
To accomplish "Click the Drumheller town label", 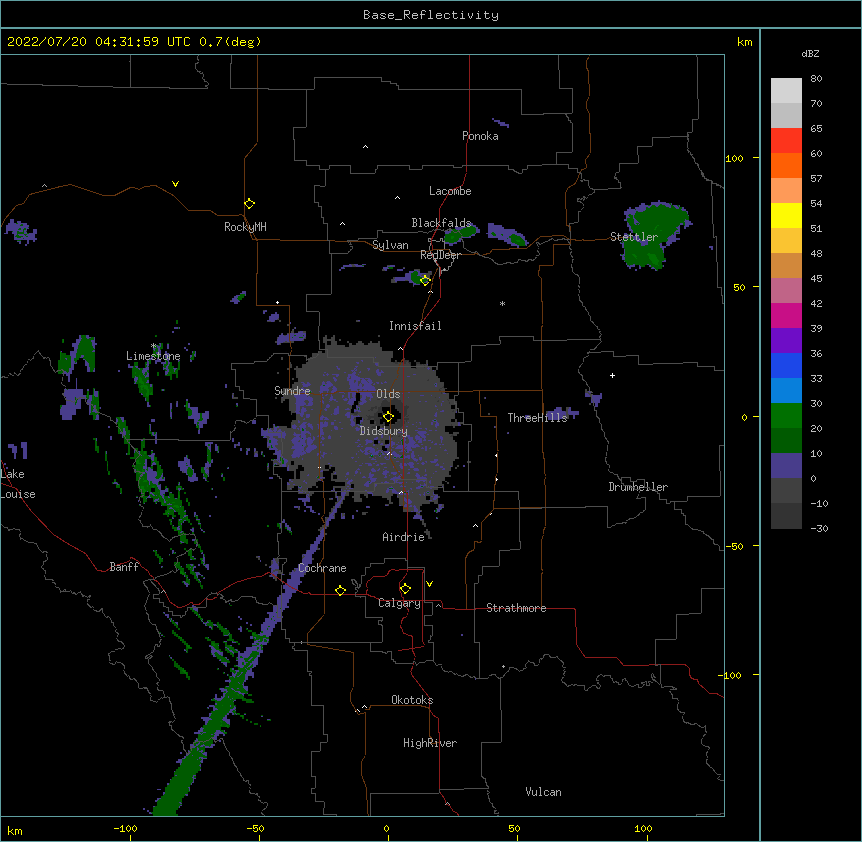I will point(638,487).
